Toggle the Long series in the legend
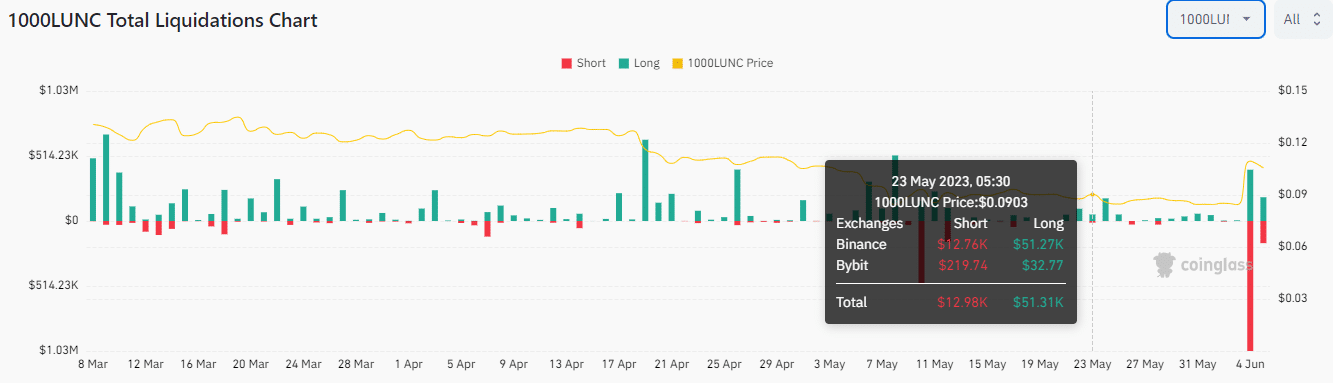 639,63
